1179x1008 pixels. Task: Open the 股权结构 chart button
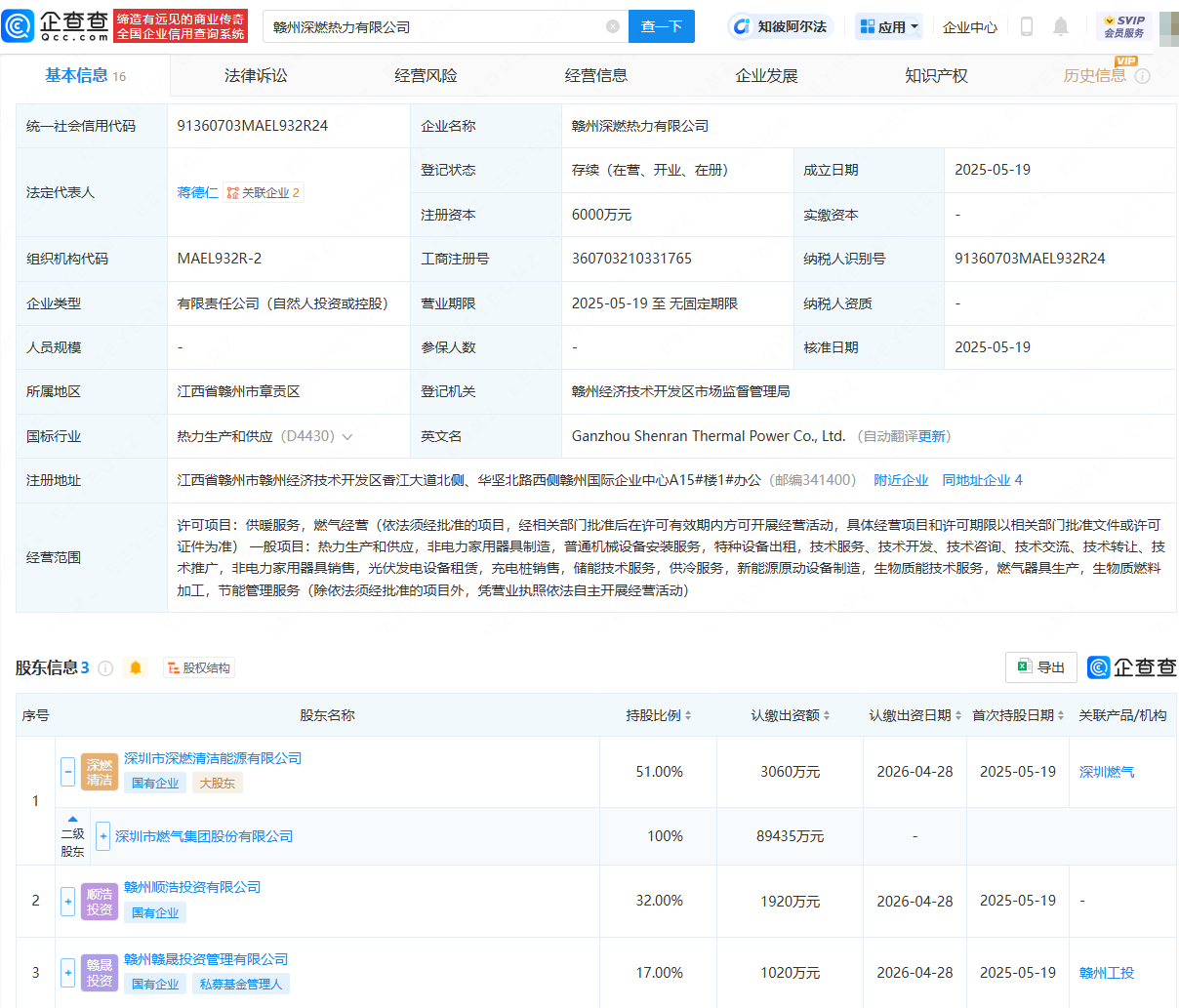point(199,668)
